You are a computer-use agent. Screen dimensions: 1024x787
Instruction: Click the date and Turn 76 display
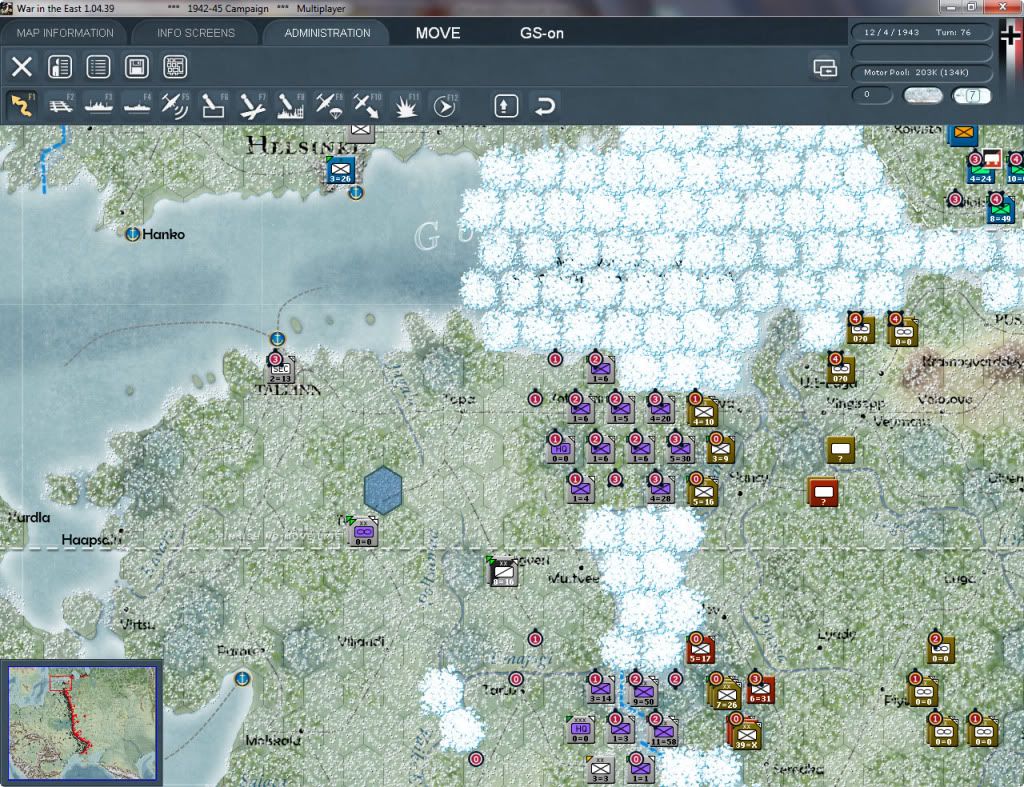click(921, 32)
